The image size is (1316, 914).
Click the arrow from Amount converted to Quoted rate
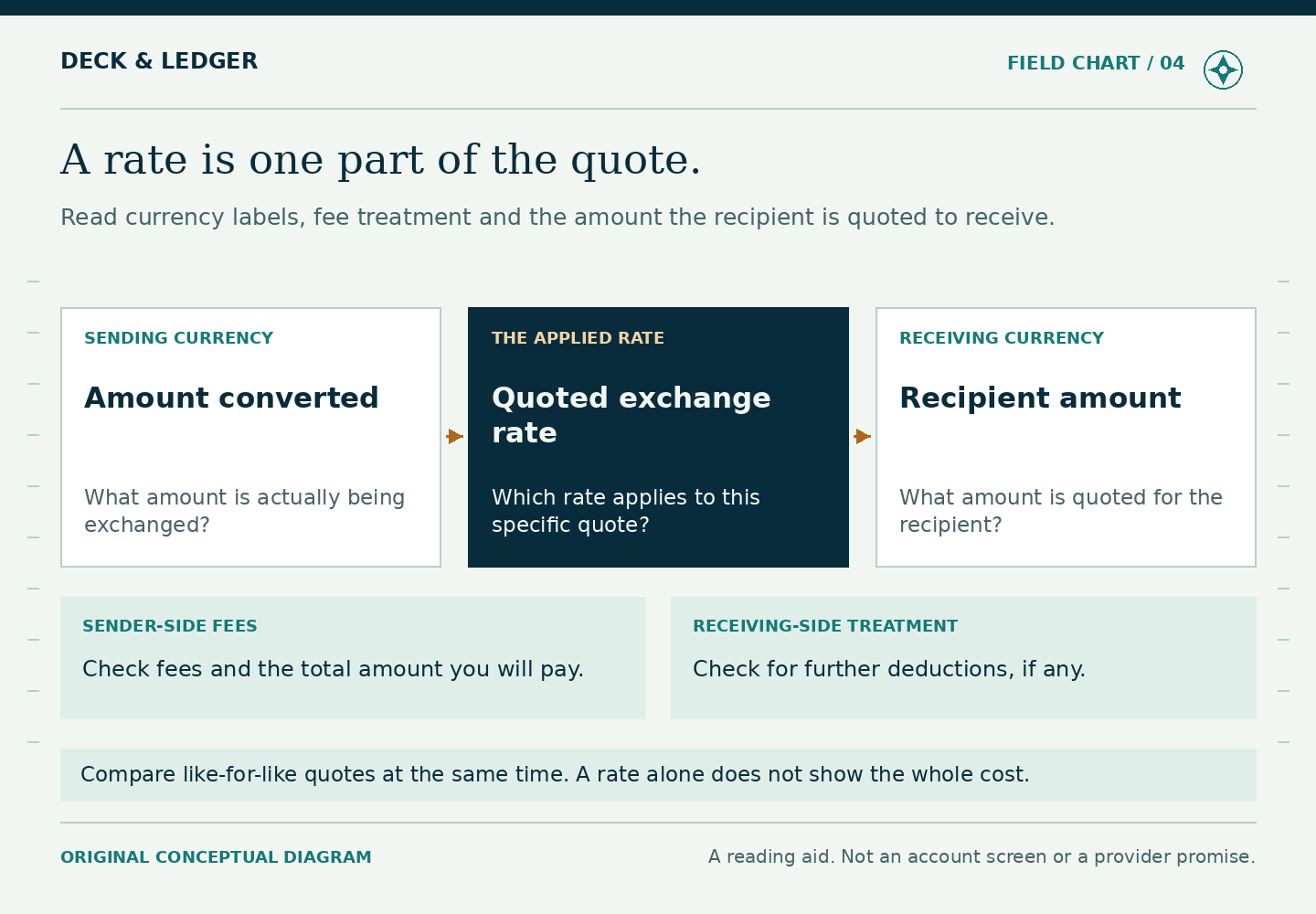click(454, 437)
